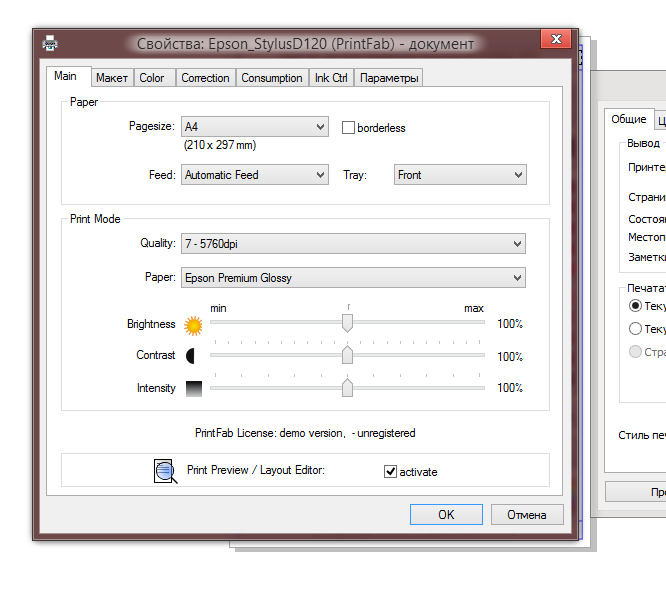The image size is (666, 605).
Task: Switch to the Параметры tab
Action: point(389,78)
